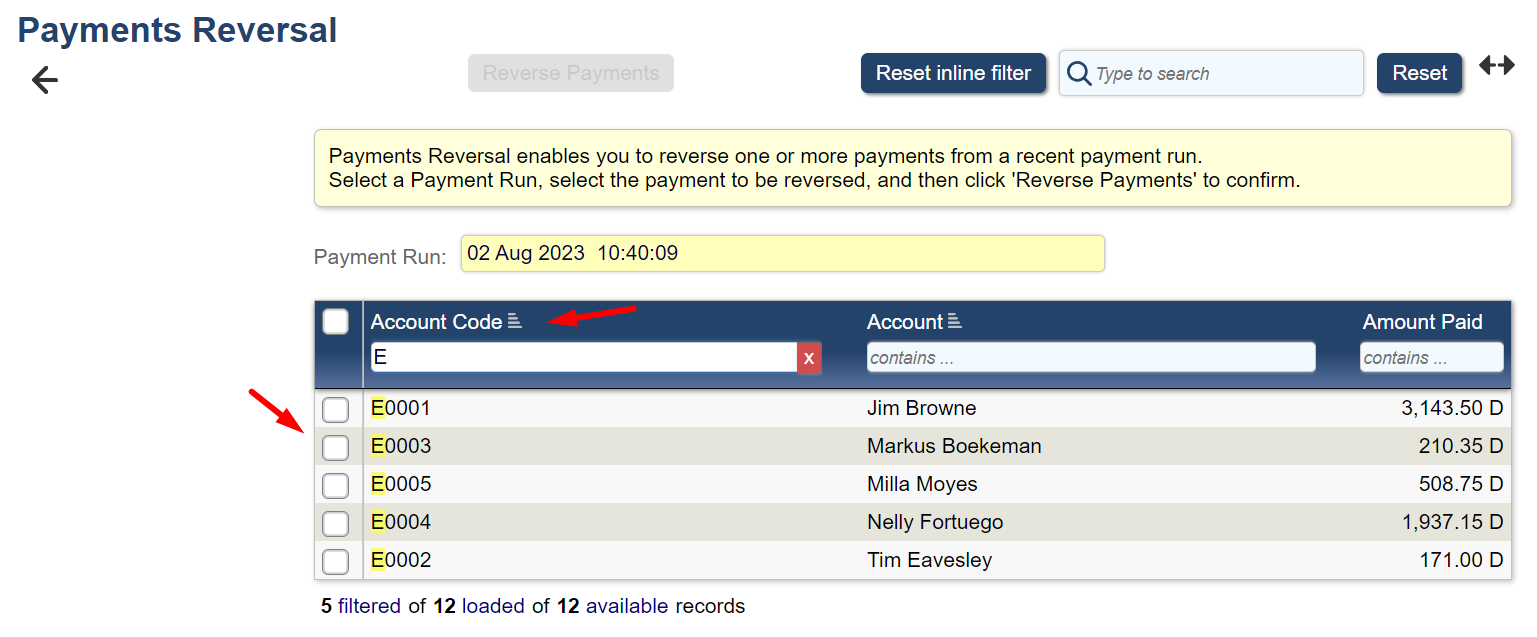This screenshot has width=1537, height=637.
Task: Tick the select-all checkbox in table header
Action: 336,322
